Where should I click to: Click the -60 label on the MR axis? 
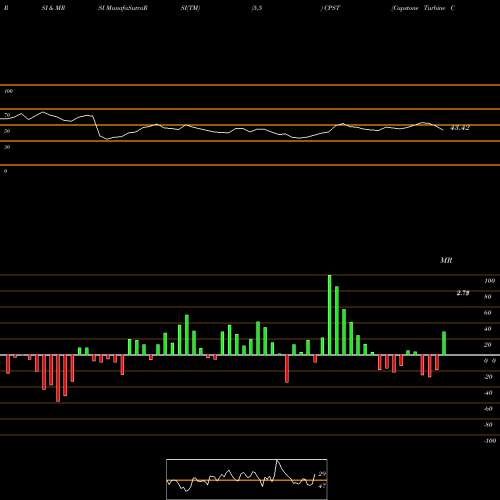[x=488, y=409]
